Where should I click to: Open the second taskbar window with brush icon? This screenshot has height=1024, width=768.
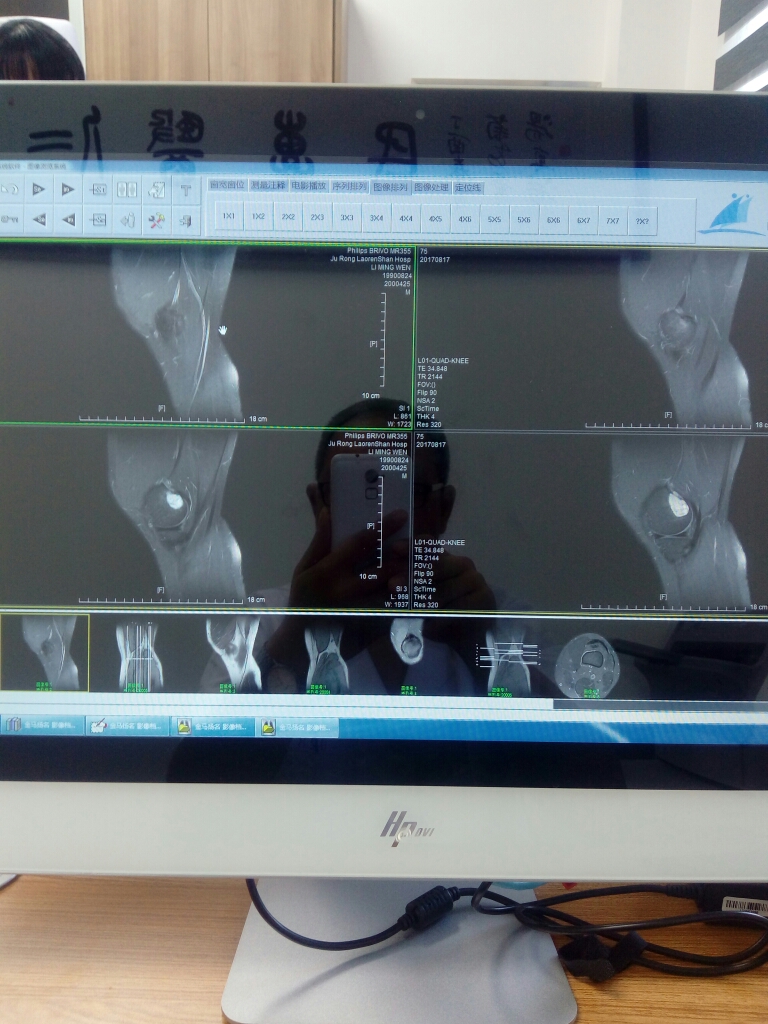click(x=127, y=726)
